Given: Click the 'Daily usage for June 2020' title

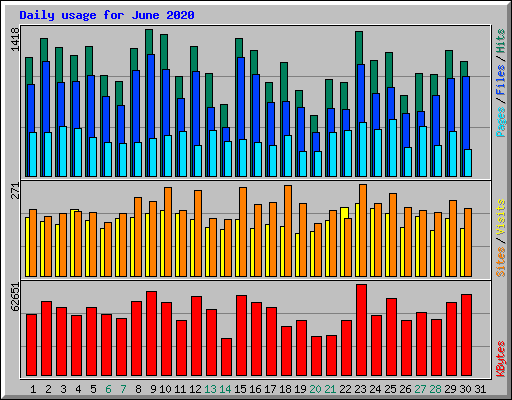Looking at the screenshot, I should coord(107,15).
